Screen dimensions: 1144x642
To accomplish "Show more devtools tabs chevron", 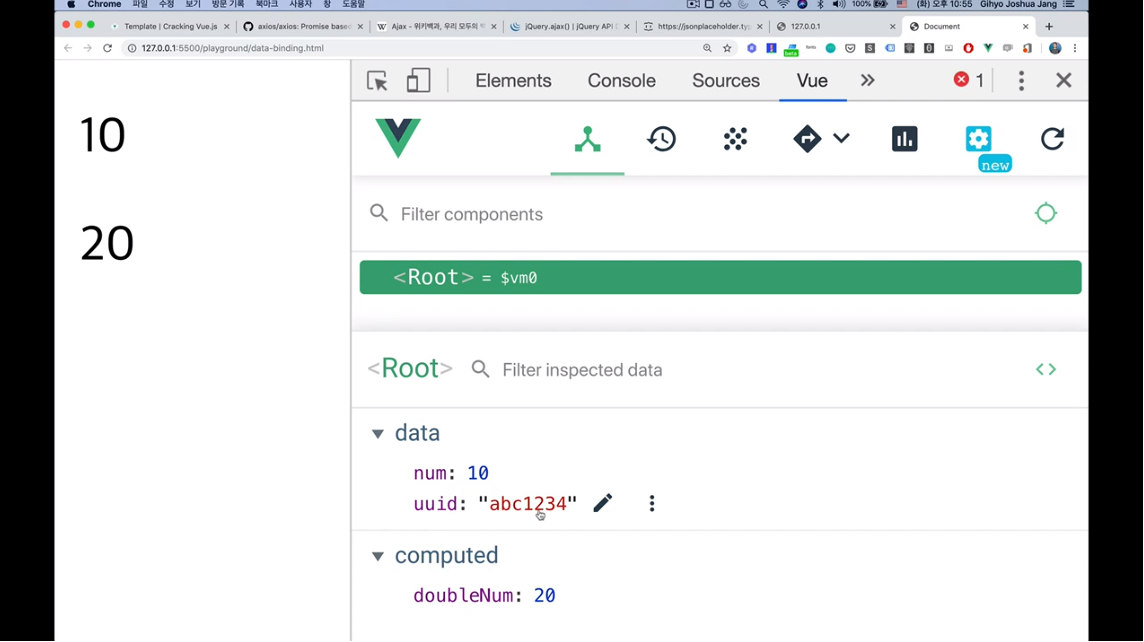I will pyautogui.click(x=867, y=81).
